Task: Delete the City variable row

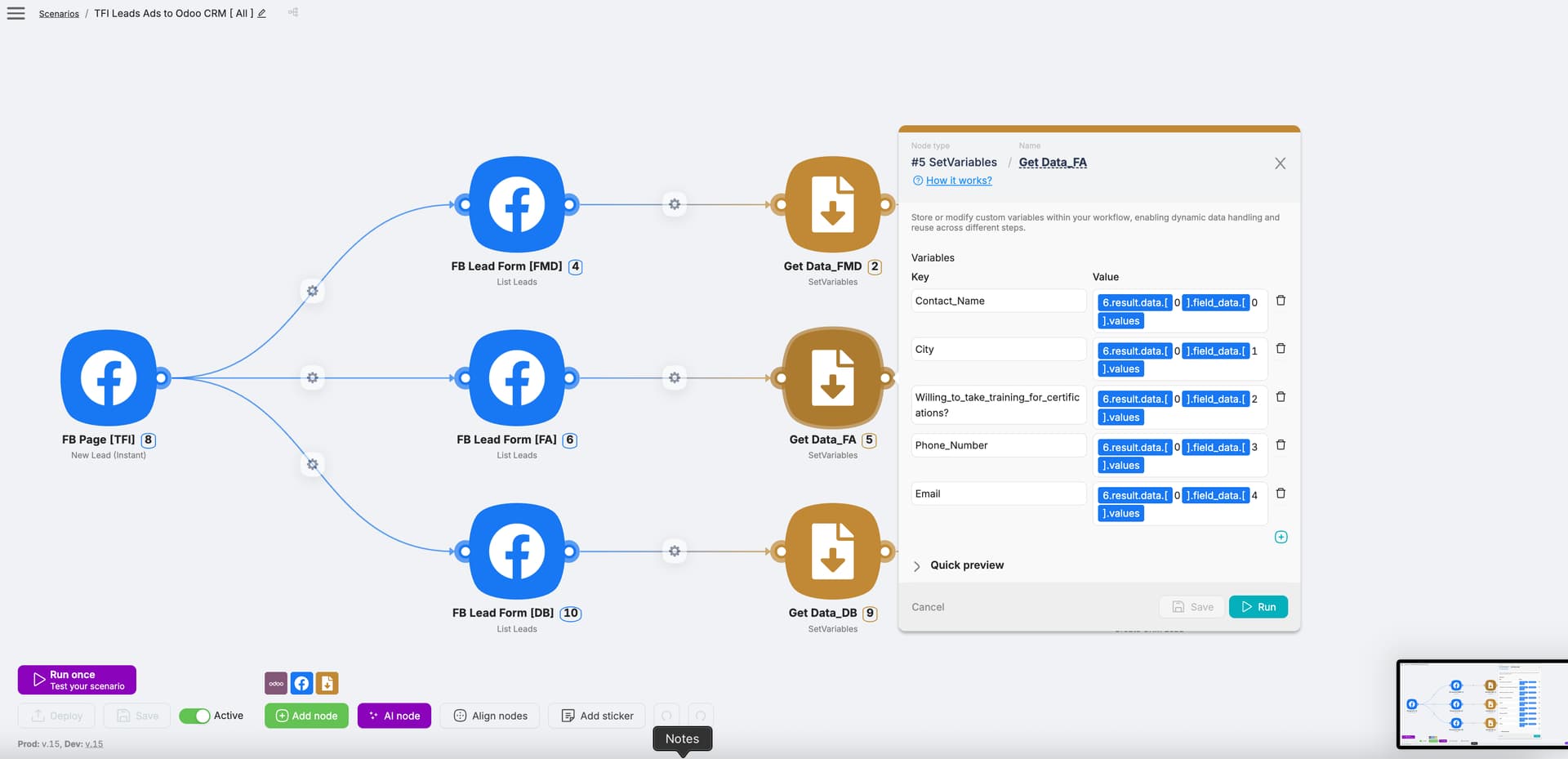Action: (1281, 349)
